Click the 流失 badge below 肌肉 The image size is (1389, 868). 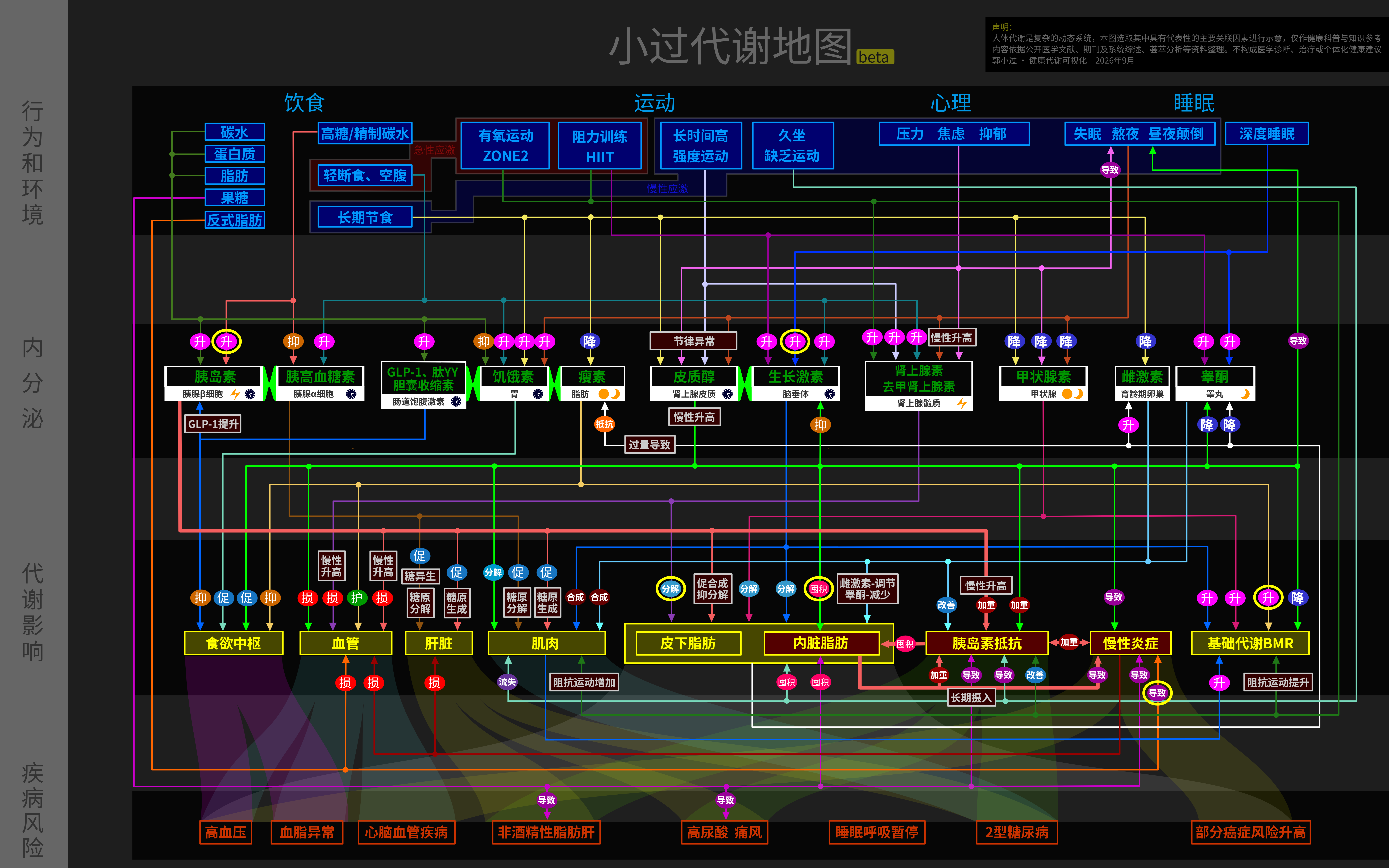click(507, 682)
